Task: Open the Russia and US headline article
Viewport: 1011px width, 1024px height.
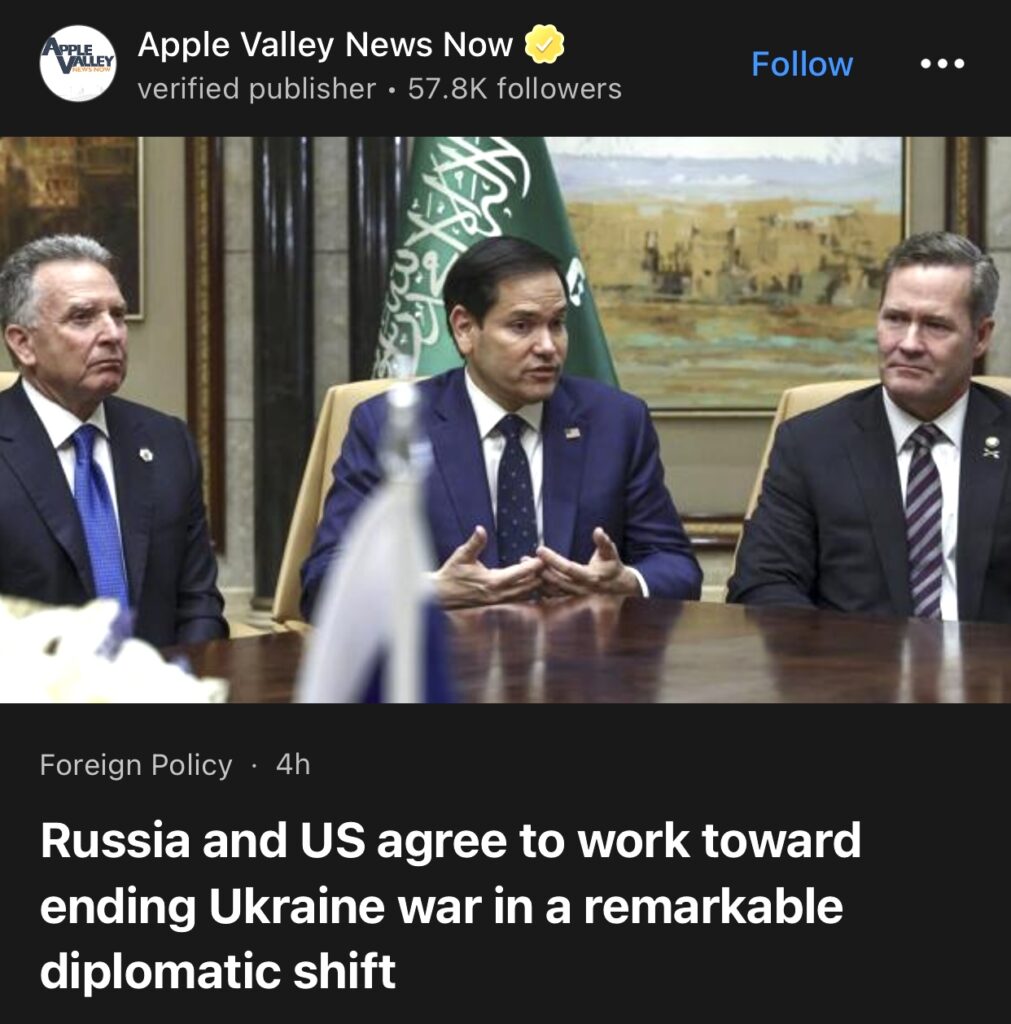Action: [x=451, y=905]
